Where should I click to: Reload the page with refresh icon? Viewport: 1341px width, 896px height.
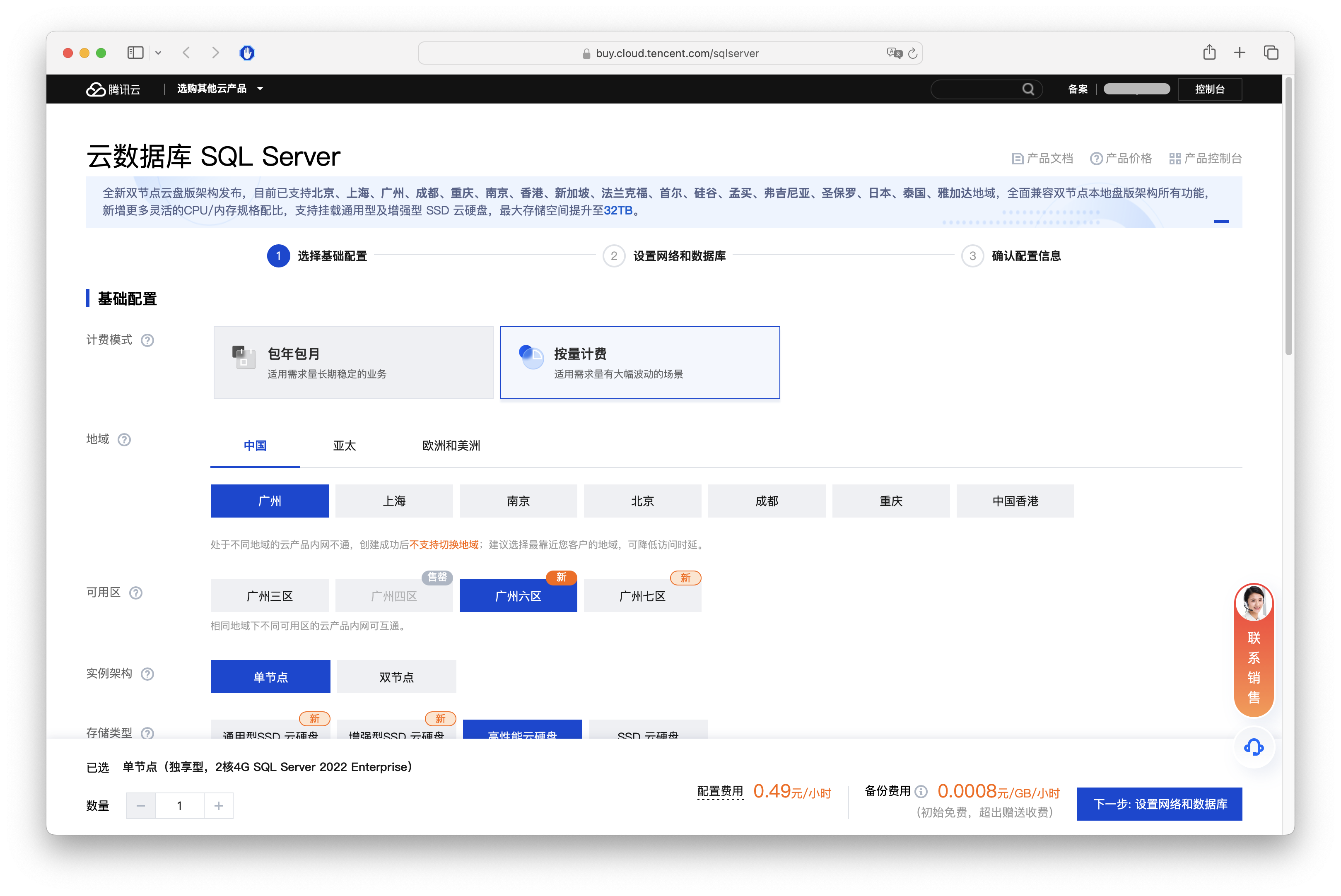913,53
